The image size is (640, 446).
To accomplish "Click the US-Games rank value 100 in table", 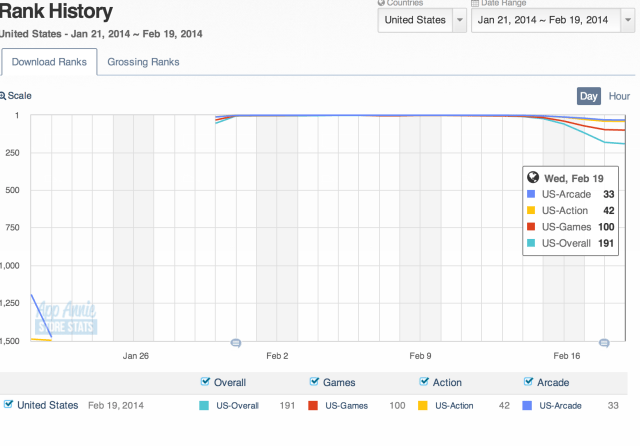I will click(397, 406).
